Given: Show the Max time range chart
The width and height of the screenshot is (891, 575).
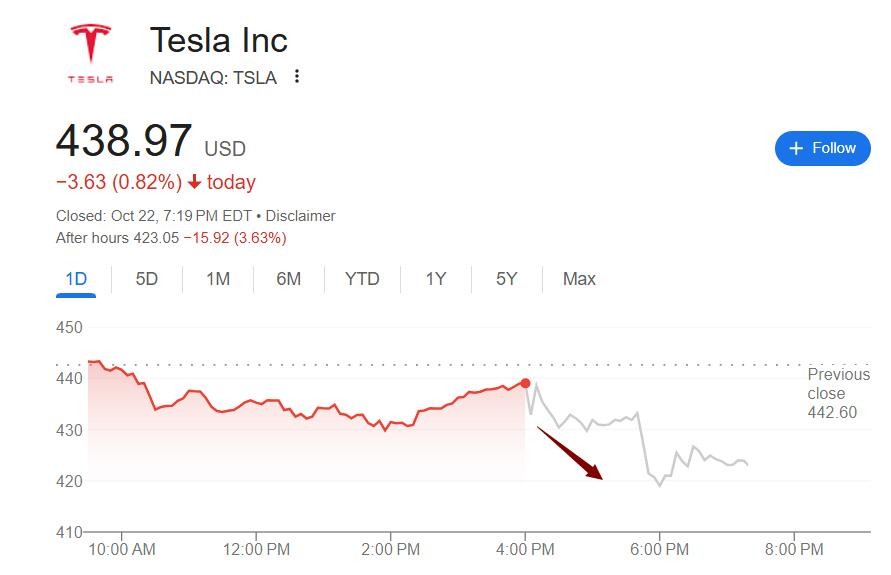Looking at the screenshot, I should (579, 279).
